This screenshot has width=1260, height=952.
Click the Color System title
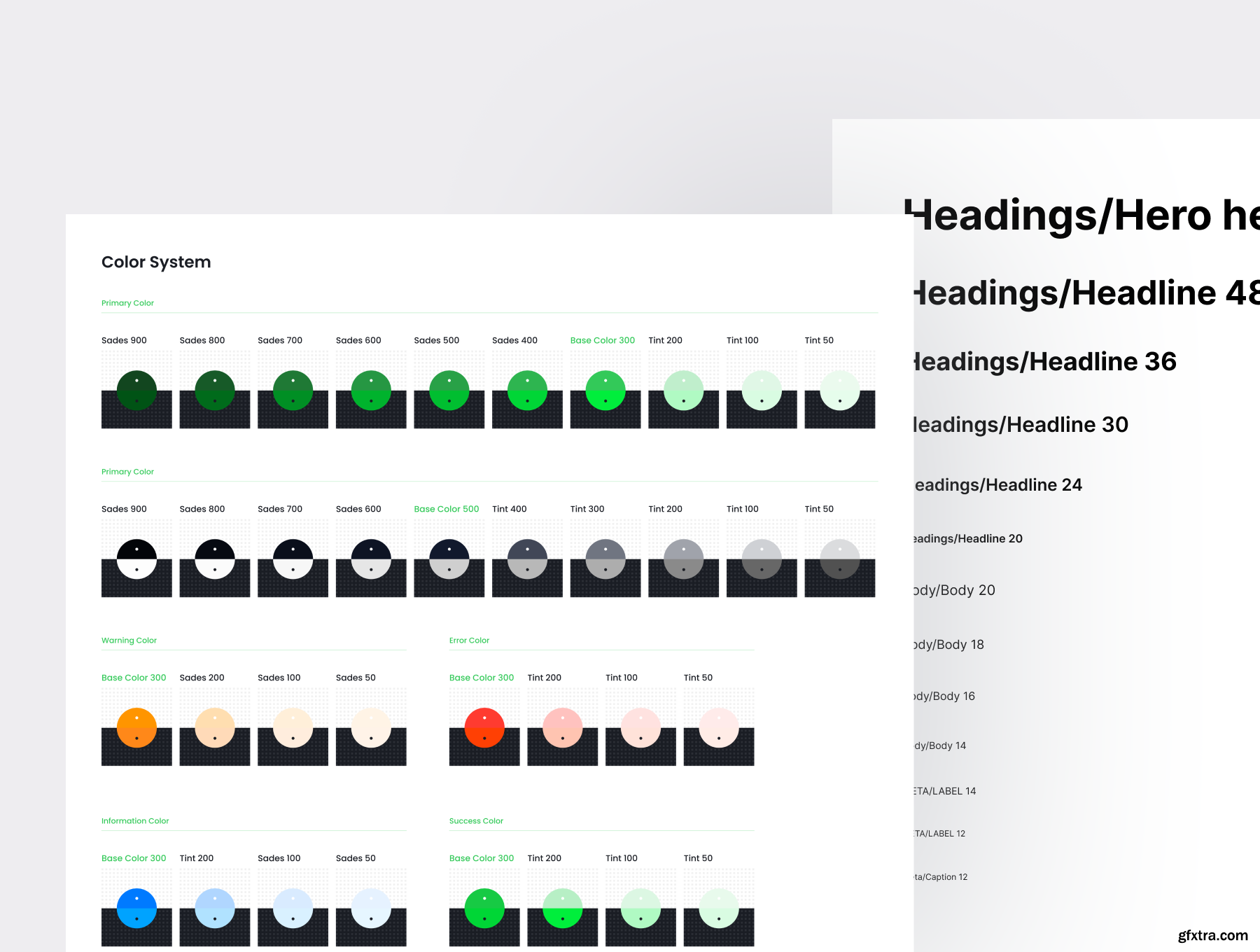pos(156,262)
